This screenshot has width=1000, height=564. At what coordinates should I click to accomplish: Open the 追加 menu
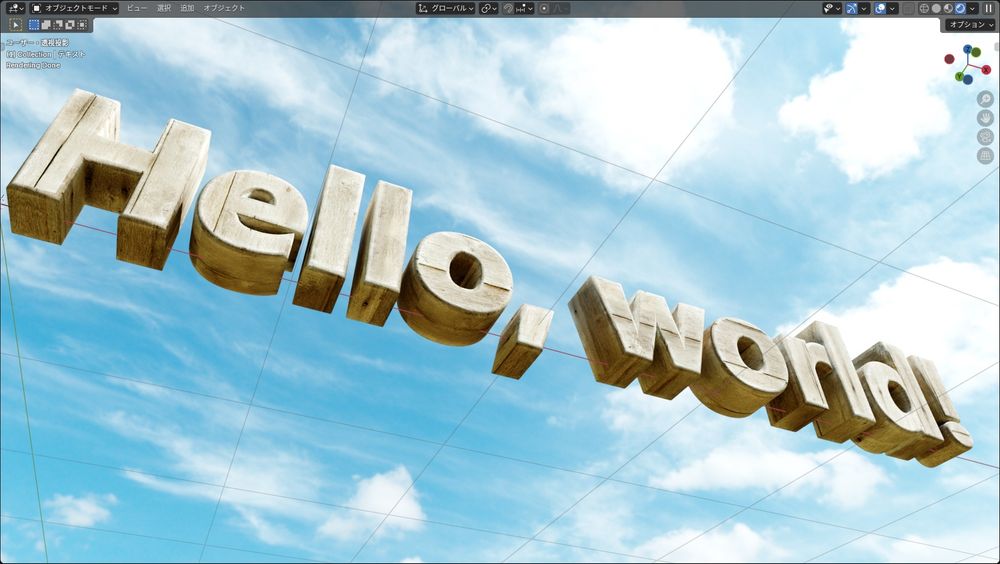[187, 8]
